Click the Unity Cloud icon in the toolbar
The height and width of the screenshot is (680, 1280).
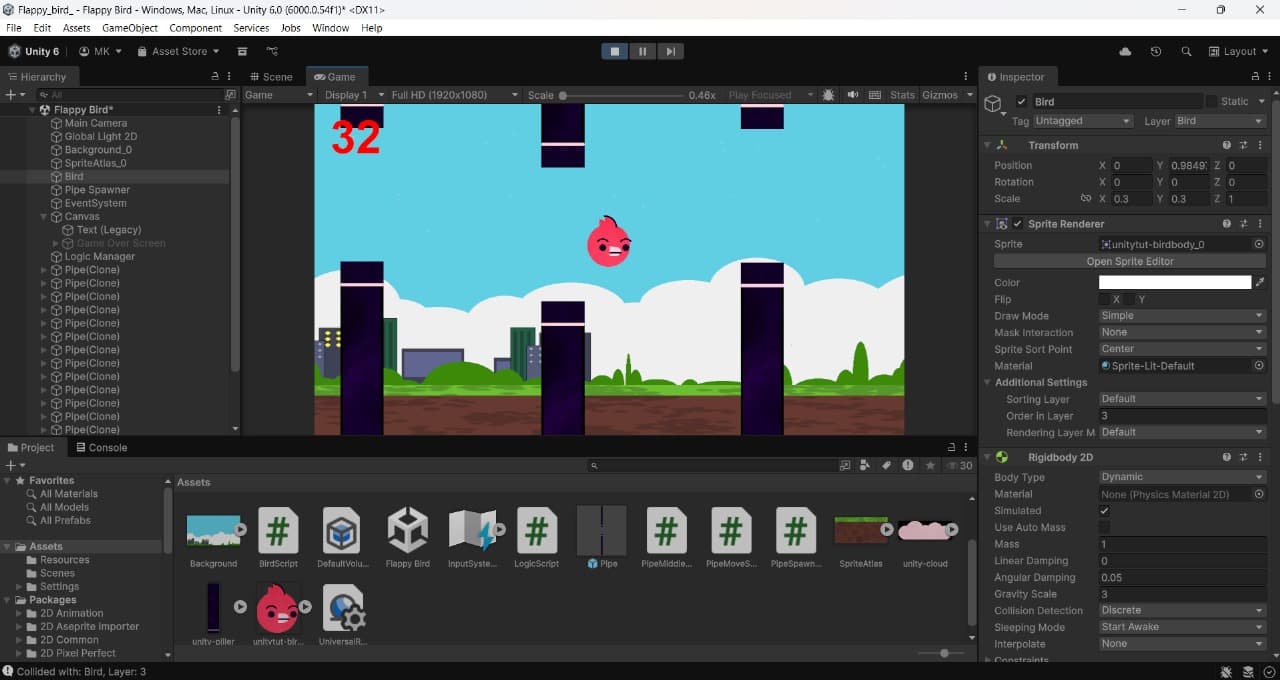pyautogui.click(x=1124, y=51)
